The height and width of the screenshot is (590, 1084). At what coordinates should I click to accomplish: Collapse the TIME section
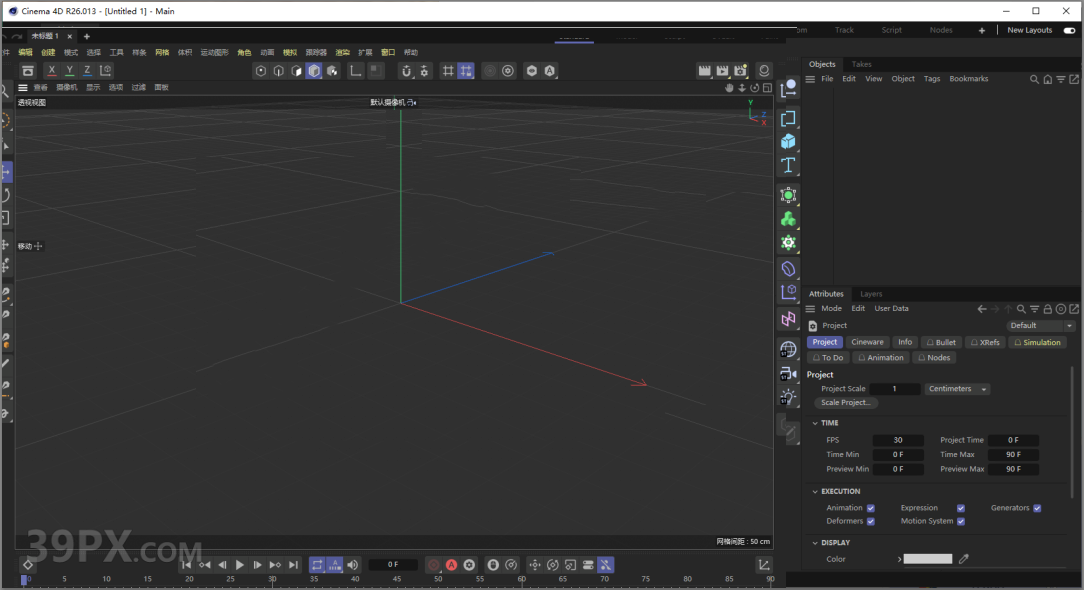(815, 423)
